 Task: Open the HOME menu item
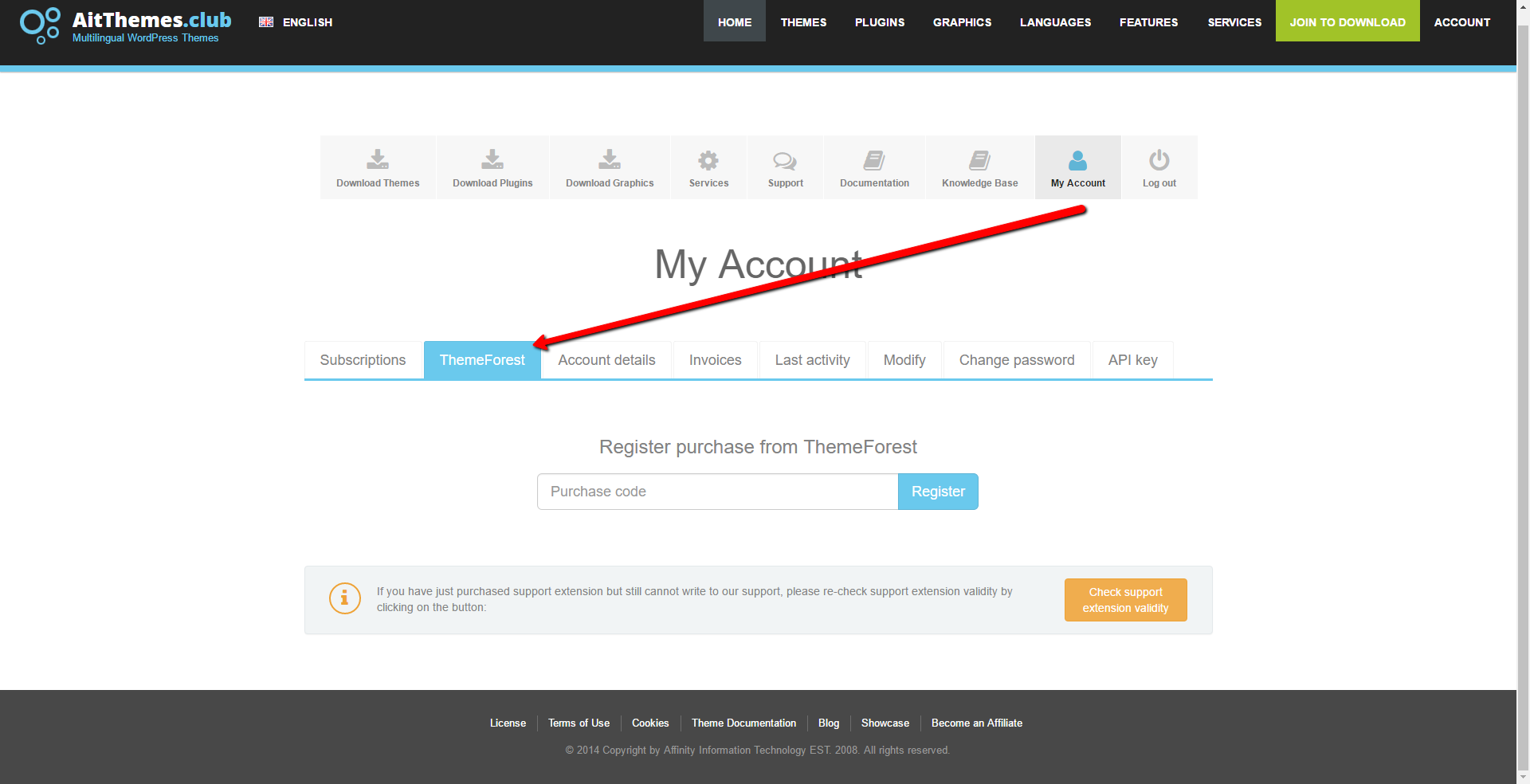735,22
